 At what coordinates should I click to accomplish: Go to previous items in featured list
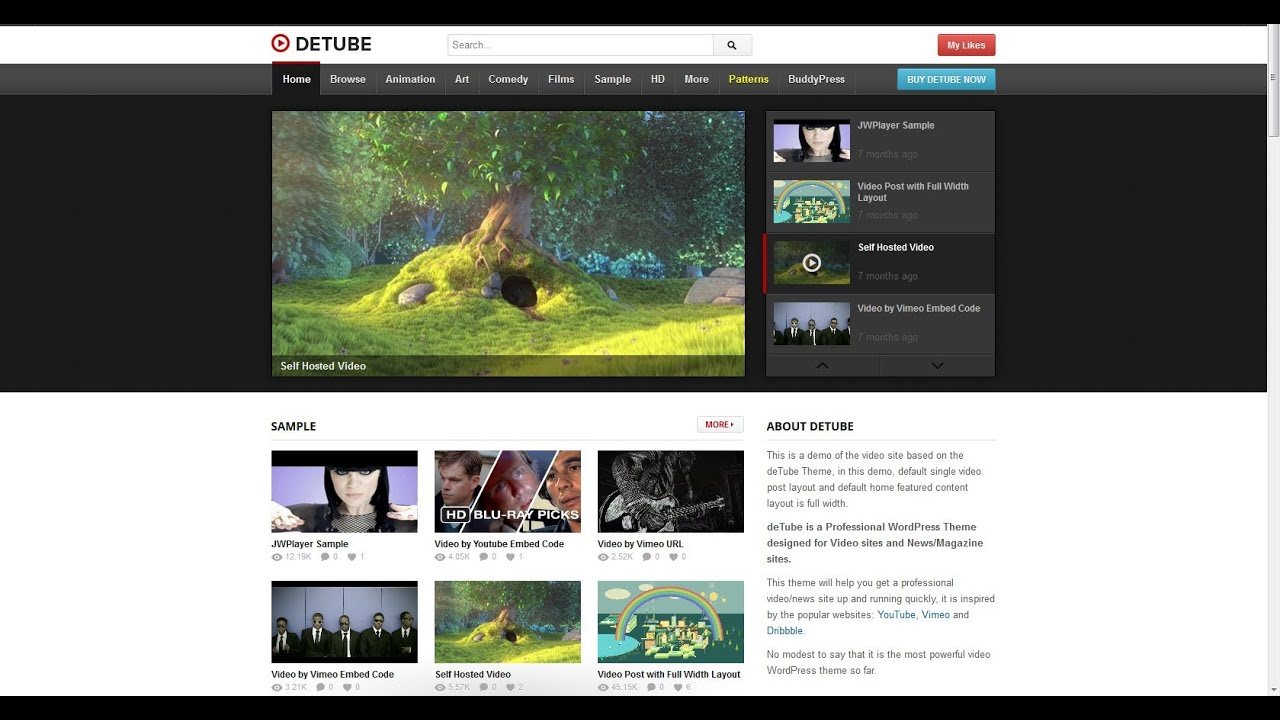[x=822, y=366]
